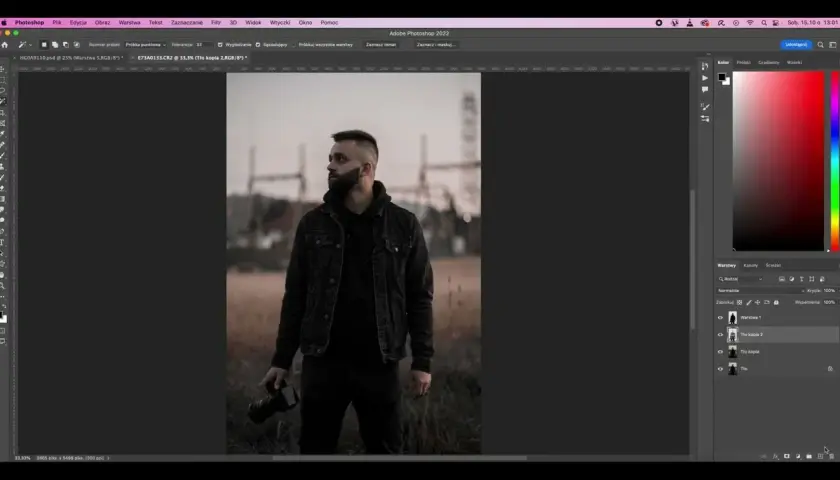Open the Magic Wand tool preset picker arrow
The height and width of the screenshot is (480, 840).
point(31,45)
